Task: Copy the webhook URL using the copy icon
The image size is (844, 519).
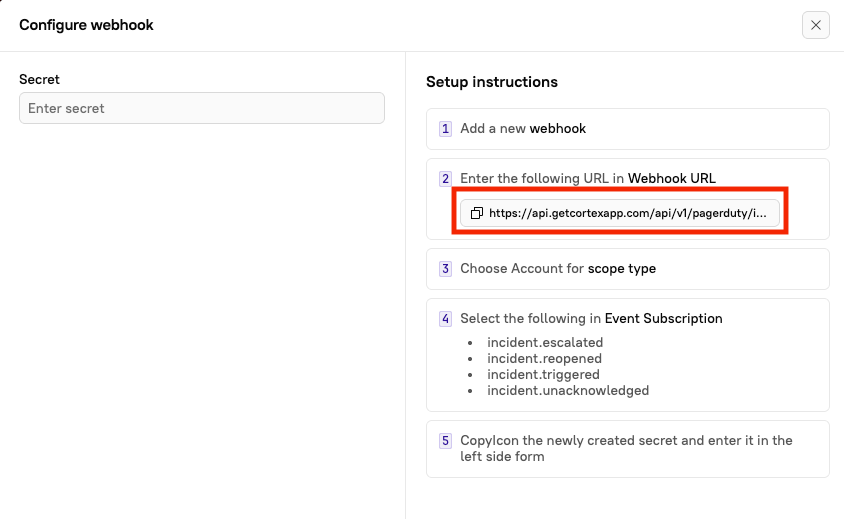Action: [476, 213]
